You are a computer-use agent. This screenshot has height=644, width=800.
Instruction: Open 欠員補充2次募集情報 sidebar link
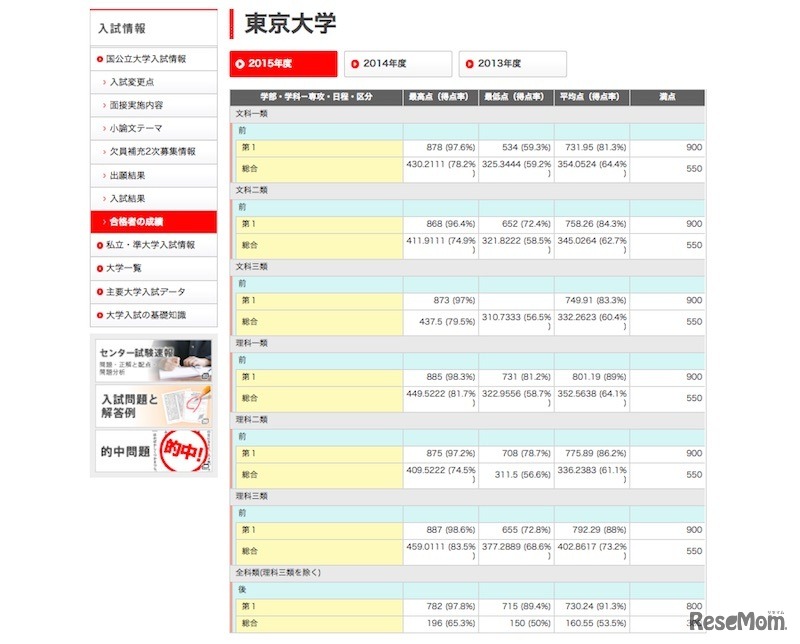[x=154, y=152]
